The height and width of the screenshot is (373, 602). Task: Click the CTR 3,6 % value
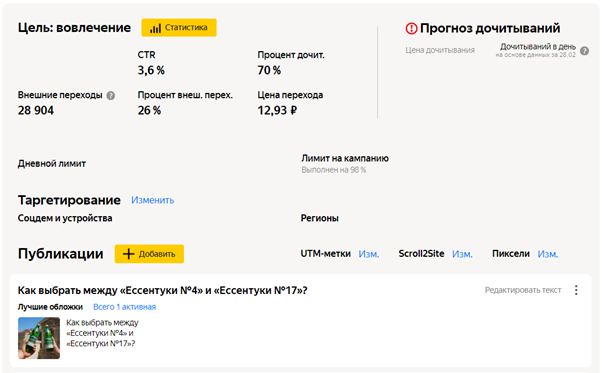point(151,71)
